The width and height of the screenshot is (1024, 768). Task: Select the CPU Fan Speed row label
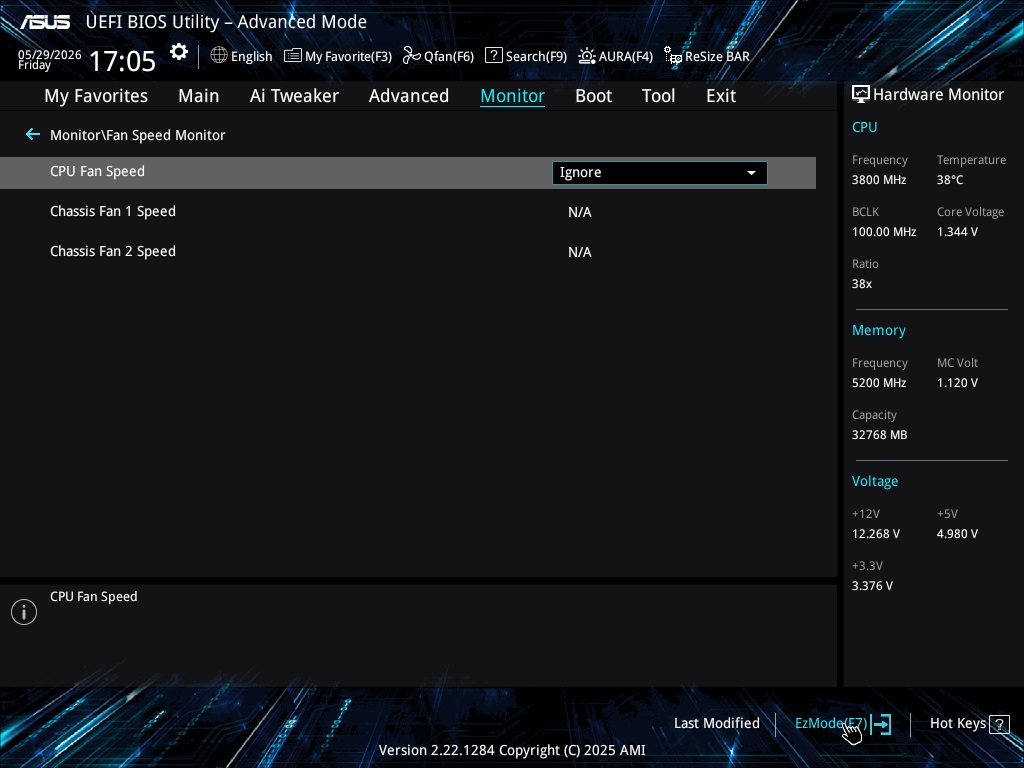(97, 172)
